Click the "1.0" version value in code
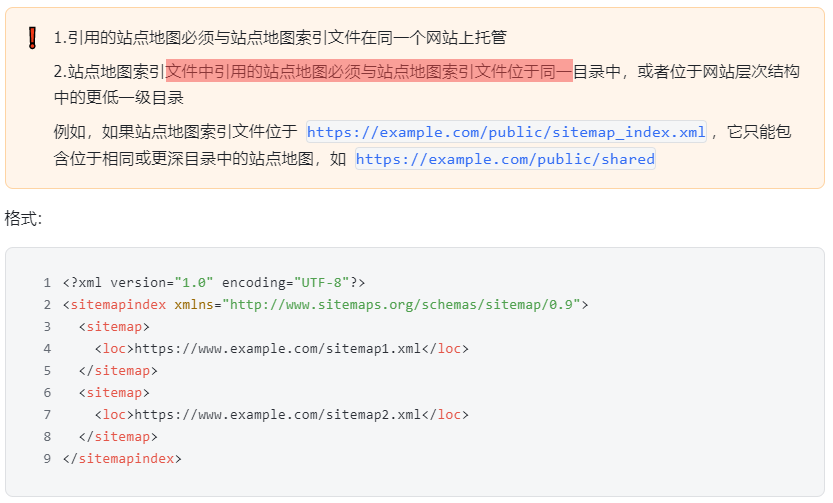The width and height of the screenshot is (833, 503). point(194,283)
